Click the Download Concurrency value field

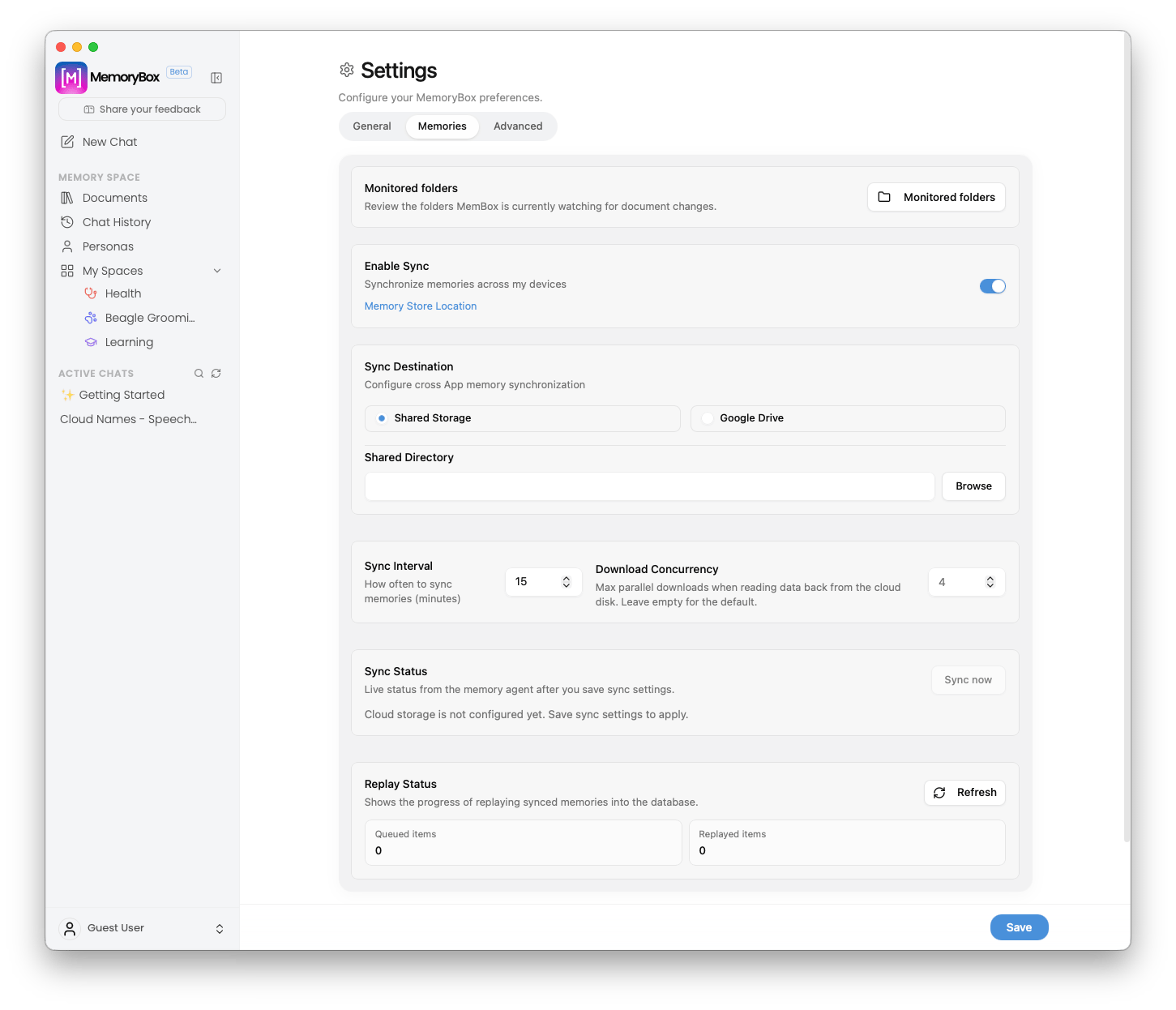pyautogui.click(x=967, y=582)
